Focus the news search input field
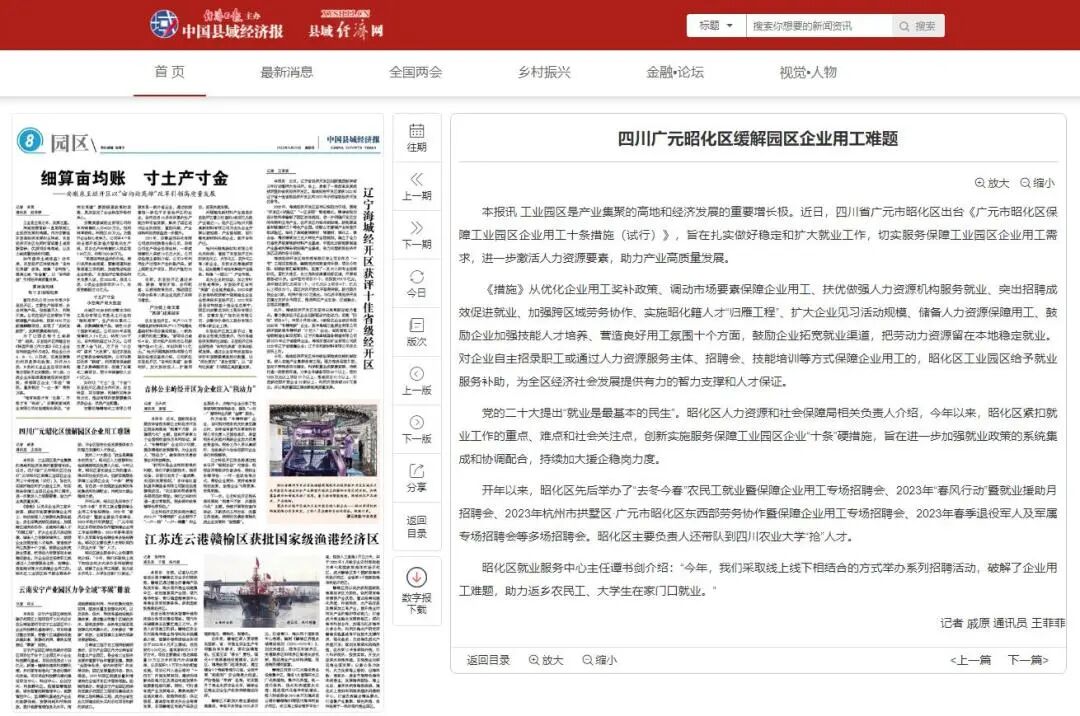The width and height of the screenshot is (1080, 716). pos(819,26)
